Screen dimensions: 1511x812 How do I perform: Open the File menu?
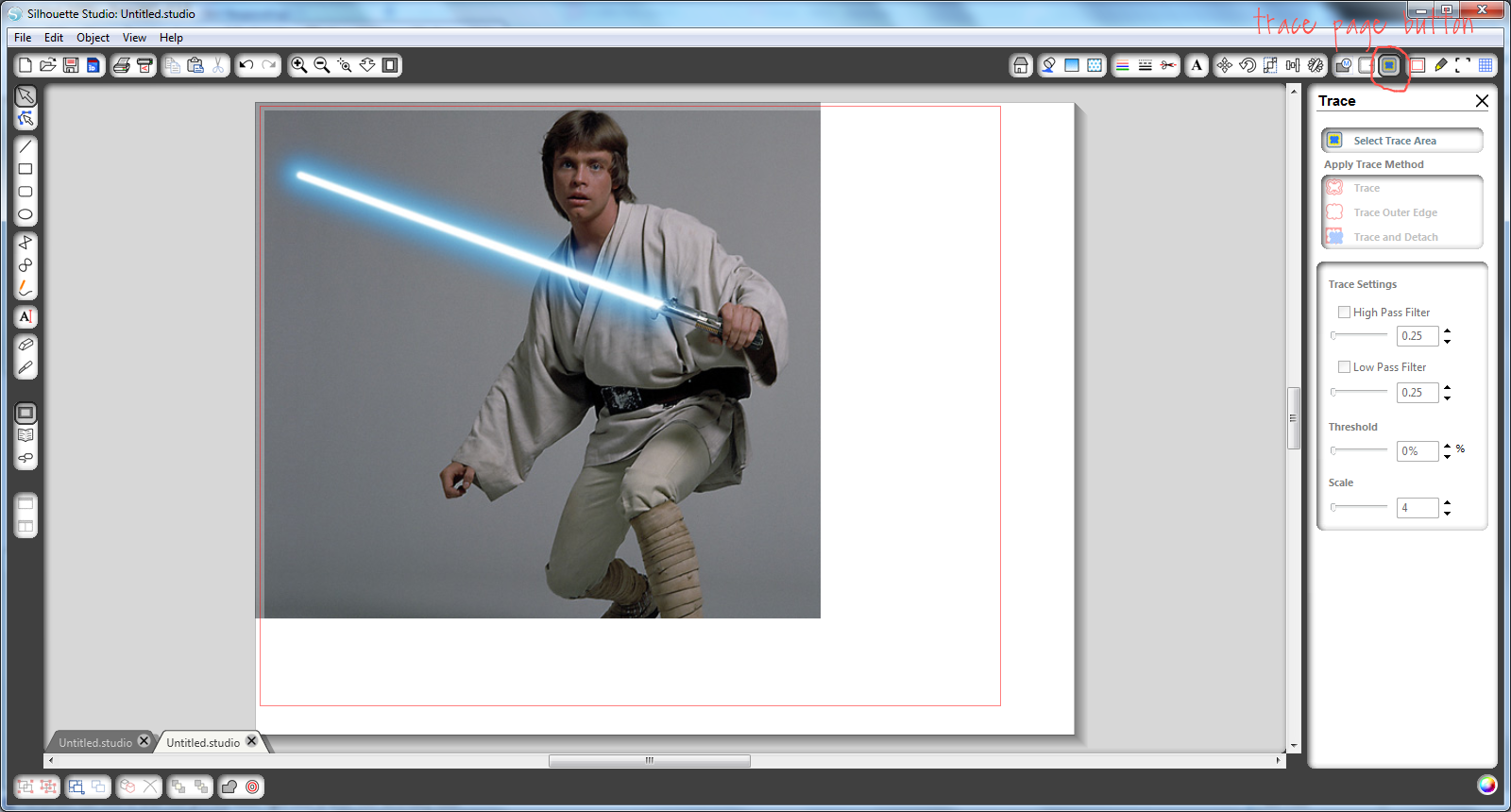[23, 38]
